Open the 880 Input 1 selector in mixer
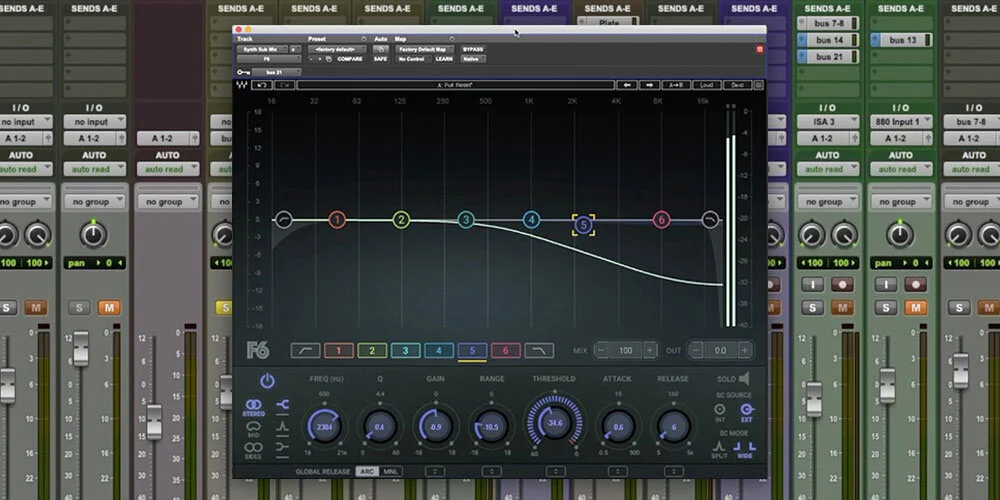This screenshot has width=1000, height=500. tap(901, 122)
